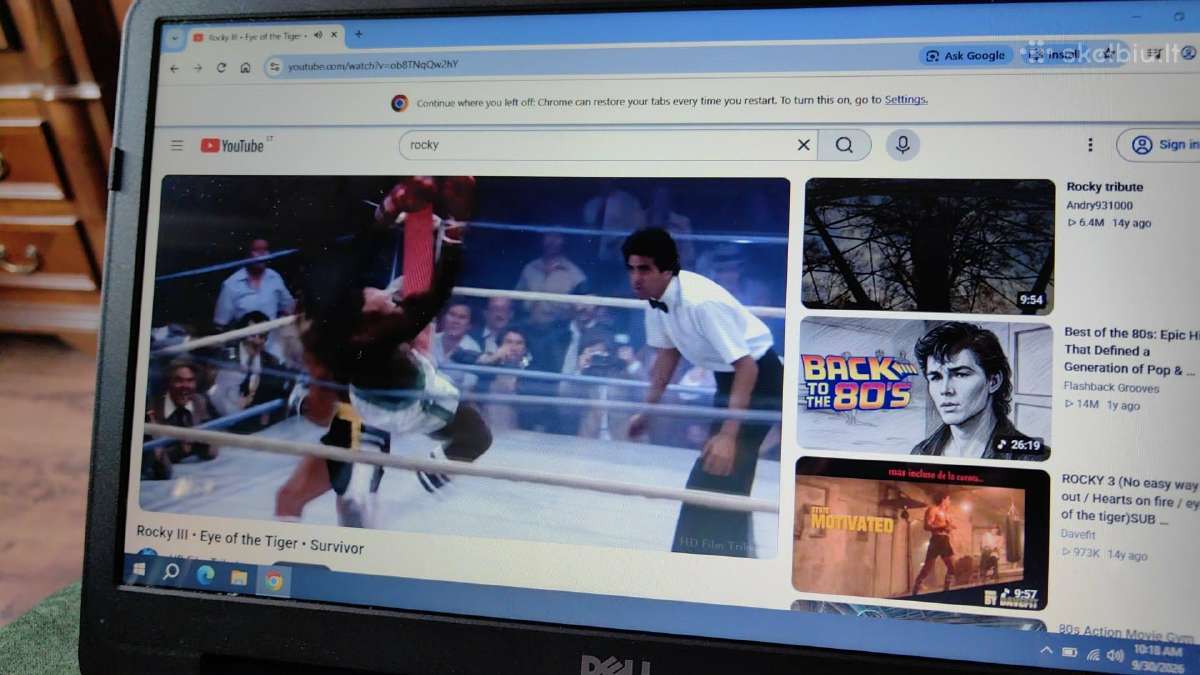Click the Chrome address bar URL
The width and height of the screenshot is (1200, 675).
click(x=373, y=66)
